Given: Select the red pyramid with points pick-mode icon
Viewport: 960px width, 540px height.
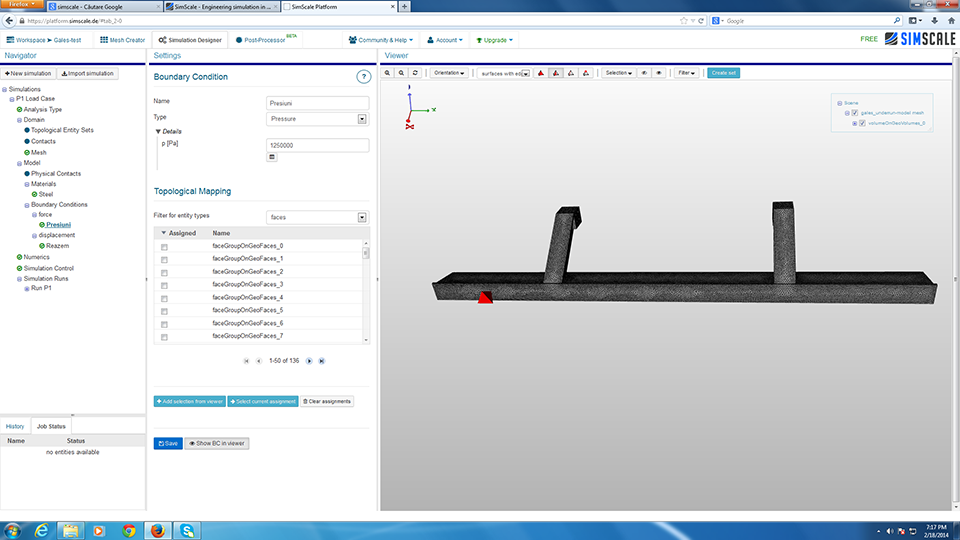Looking at the screenshot, I should click(586, 73).
